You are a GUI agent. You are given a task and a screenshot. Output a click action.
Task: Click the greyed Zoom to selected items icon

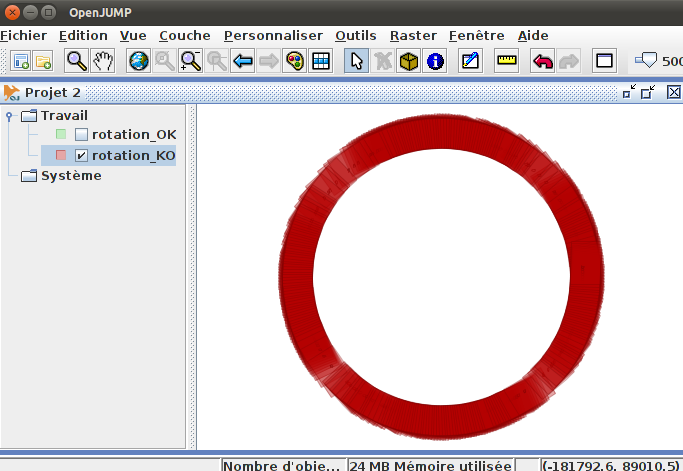coord(165,61)
